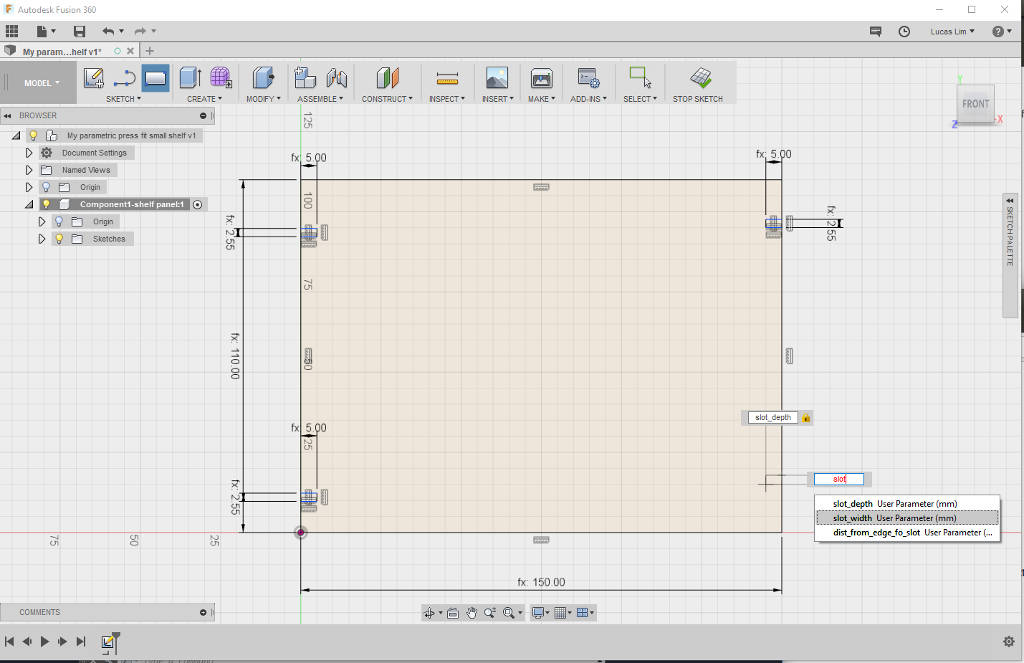Viewport: 1024px width, 663px height.
Task: Open the data panel grid icon
Action: click(12, 31)
